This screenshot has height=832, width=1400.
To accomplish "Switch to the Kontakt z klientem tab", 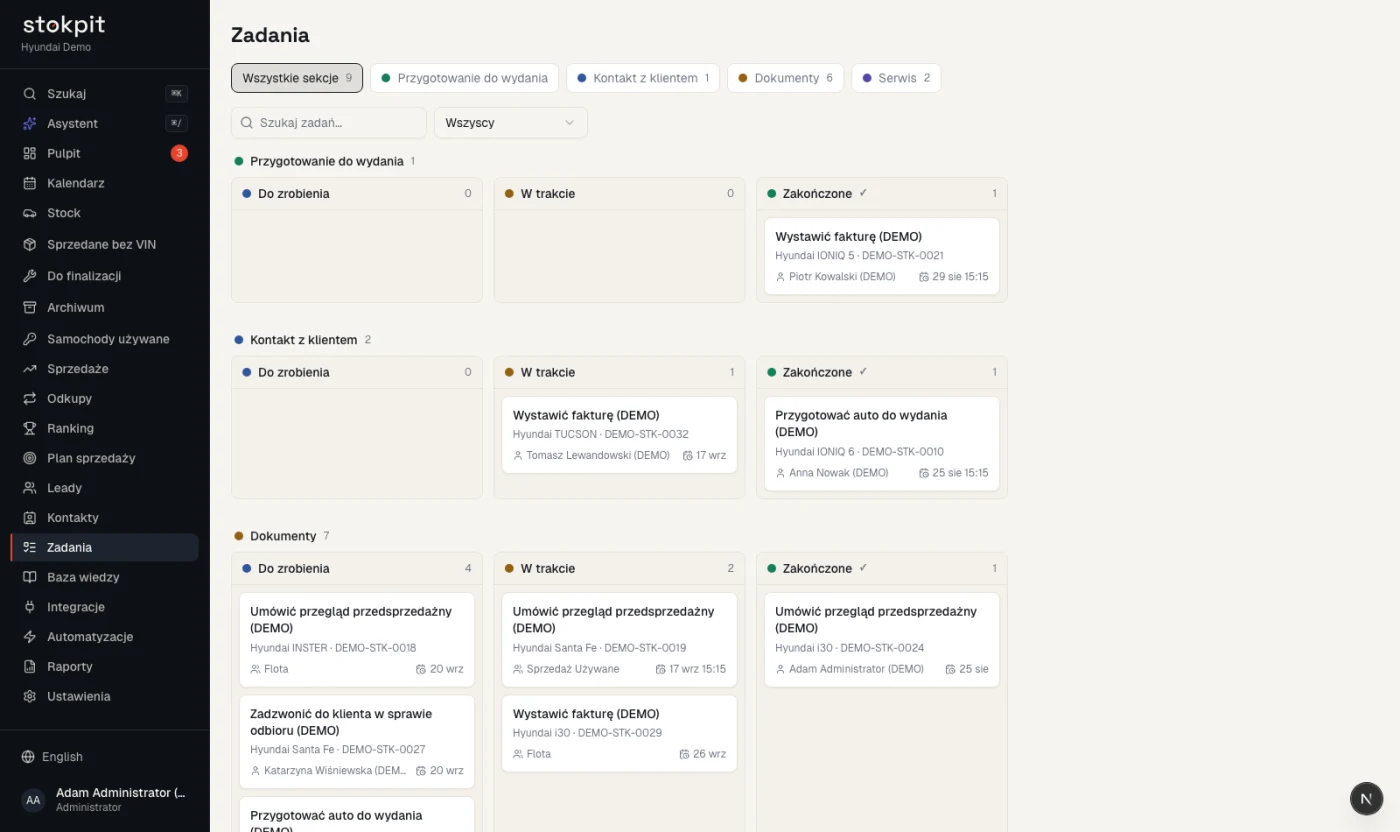I will click(643, 78).
